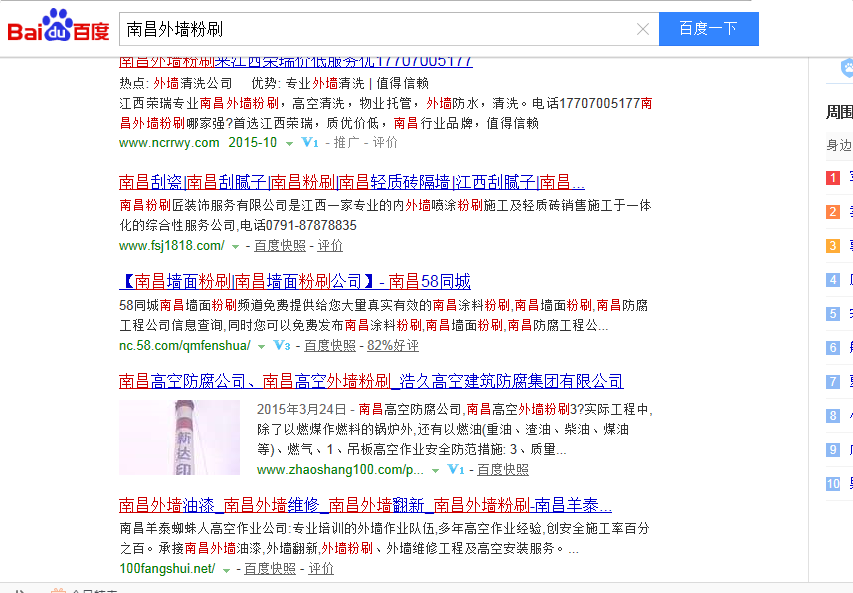
Task: Clear the search box with the X icon
Action: tap(642, 29)
